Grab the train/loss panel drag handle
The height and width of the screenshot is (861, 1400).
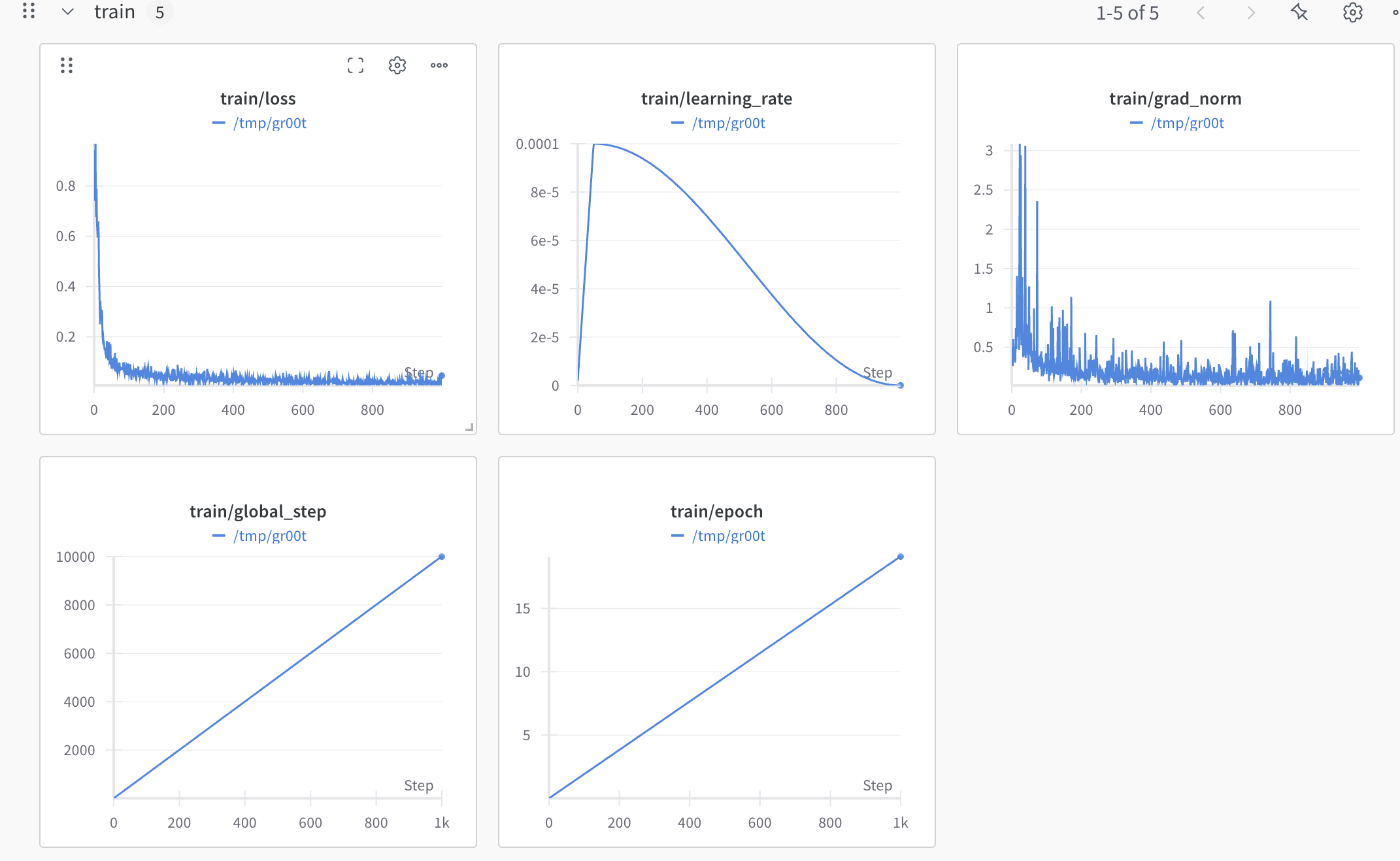[x=67, y=65]
